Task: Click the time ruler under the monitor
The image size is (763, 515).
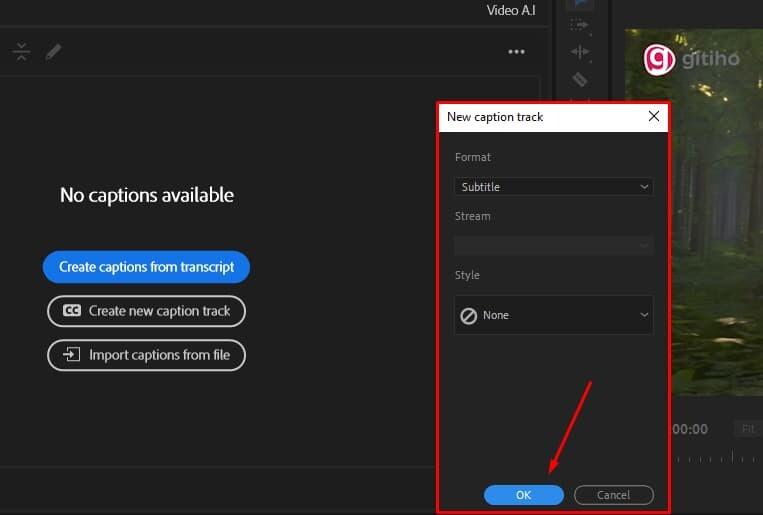Action: coord(717,458)
